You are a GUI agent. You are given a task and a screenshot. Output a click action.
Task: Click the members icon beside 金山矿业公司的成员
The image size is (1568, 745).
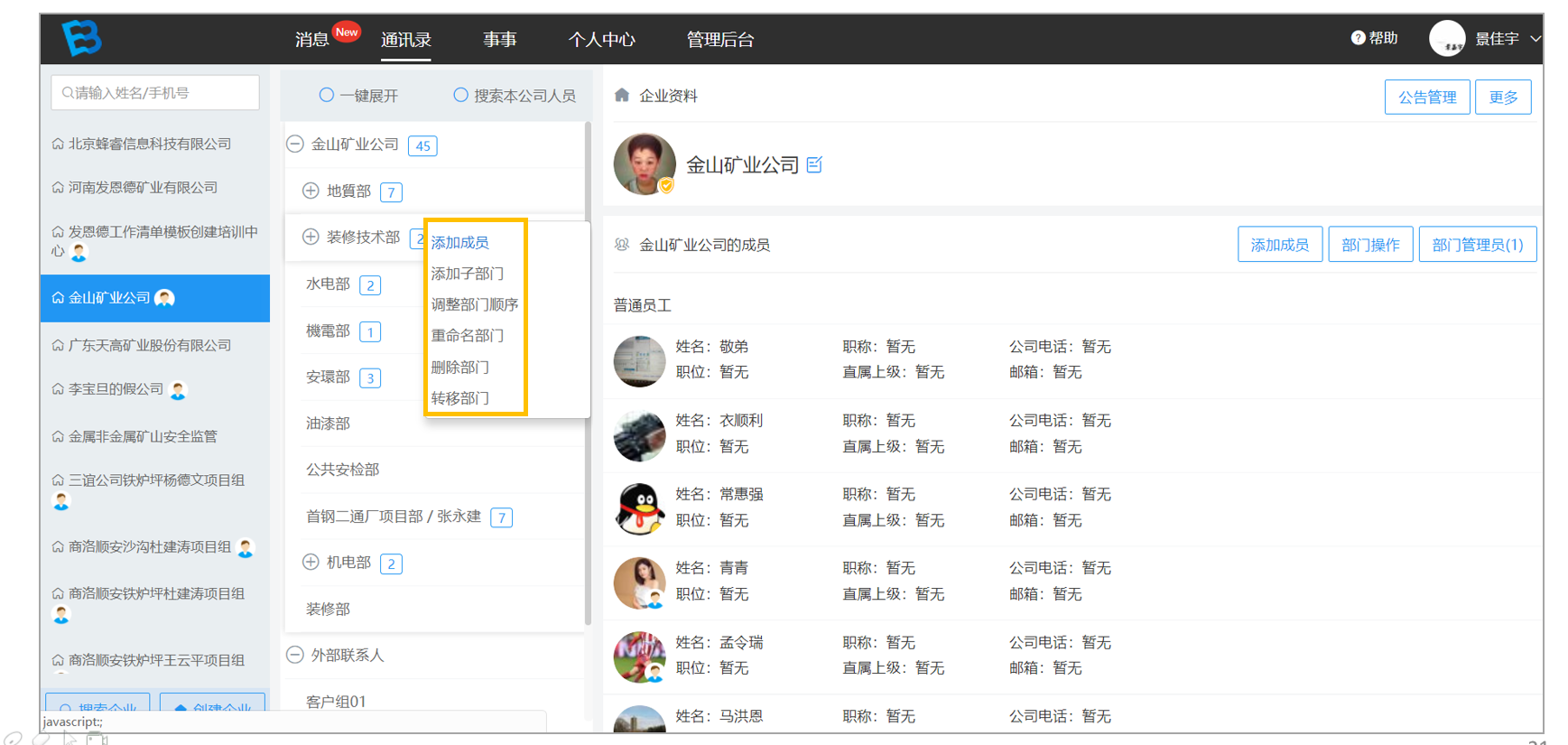[x=622, y=245]
